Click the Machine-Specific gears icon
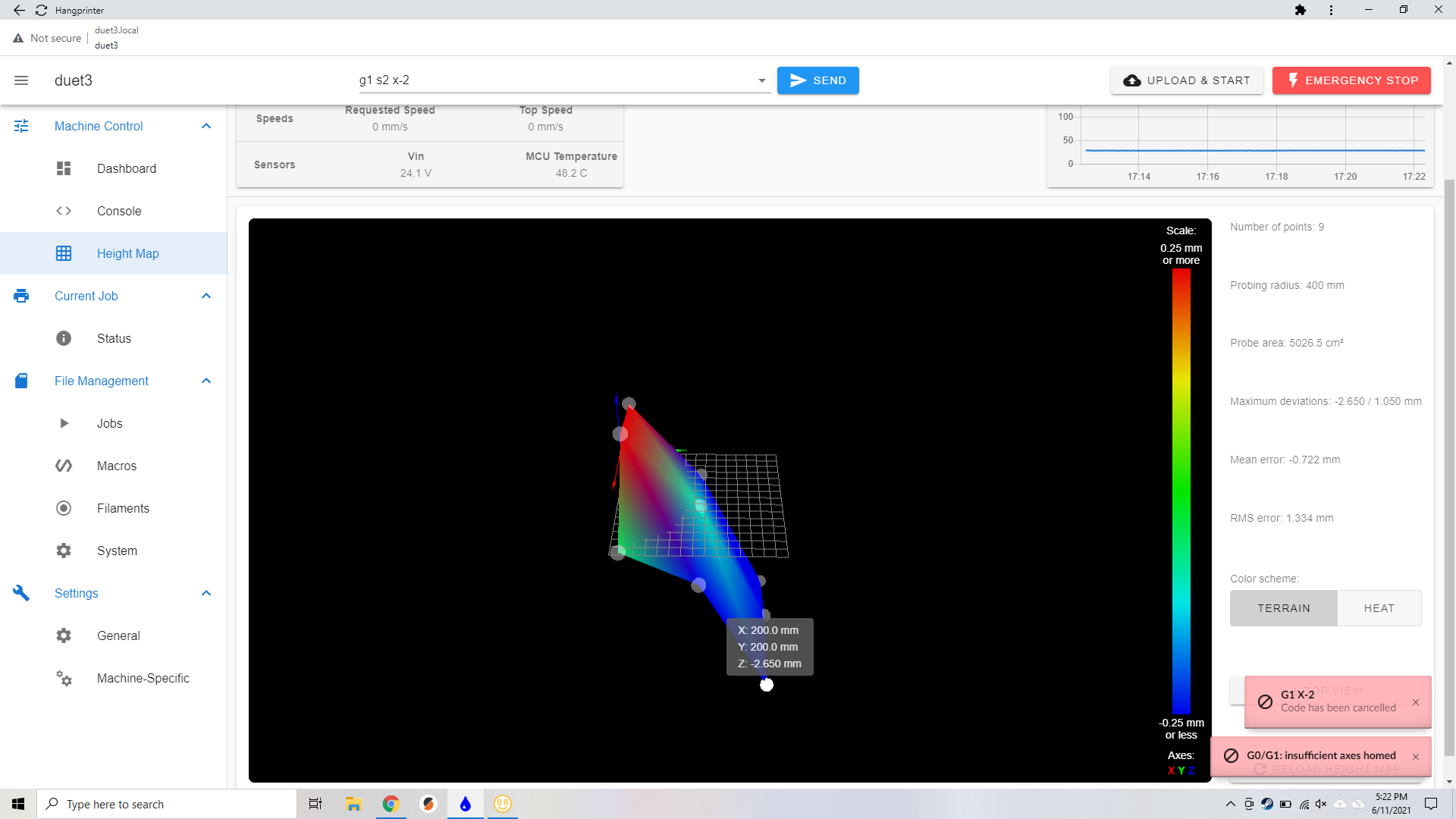This screenshot has width=1456, height=819. (64, 678)
